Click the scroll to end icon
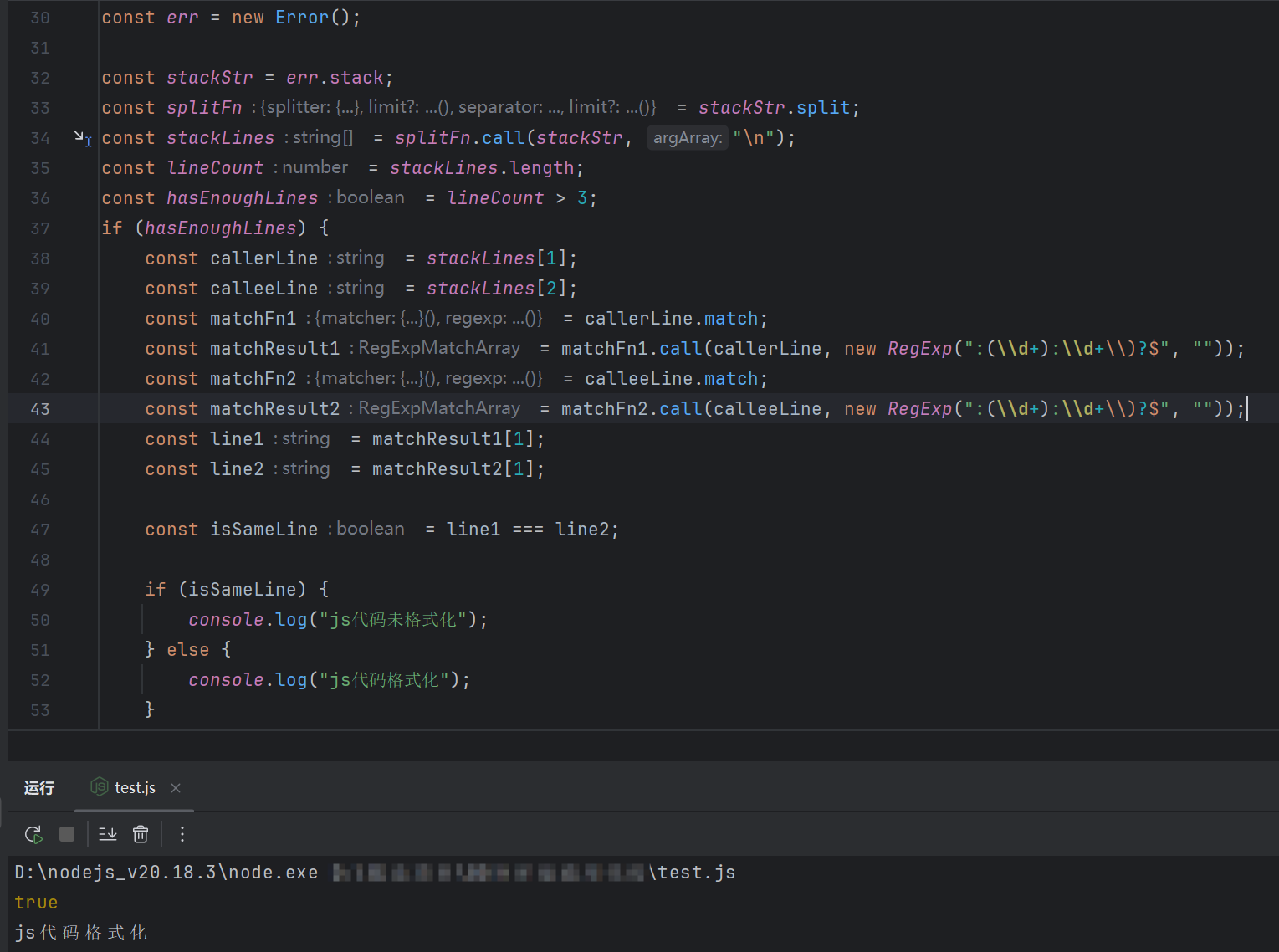Screen dimensions: 1279x952 click(108, 834)
